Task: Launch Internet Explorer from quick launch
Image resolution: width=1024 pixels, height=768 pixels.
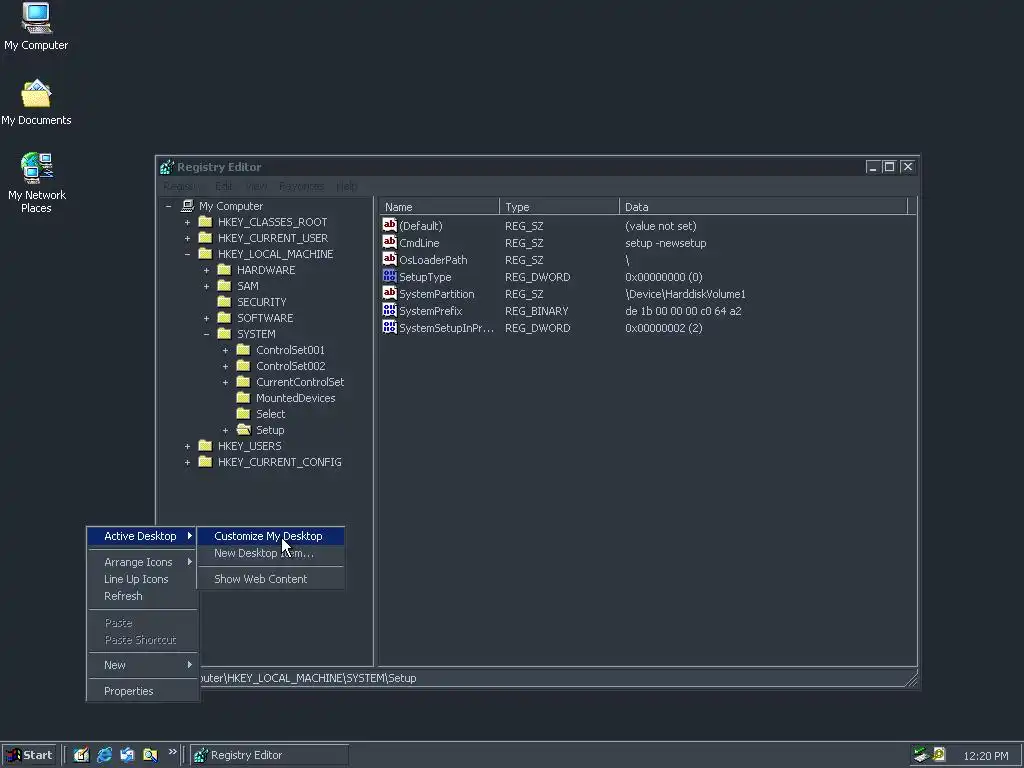Action: coord(104,755)
